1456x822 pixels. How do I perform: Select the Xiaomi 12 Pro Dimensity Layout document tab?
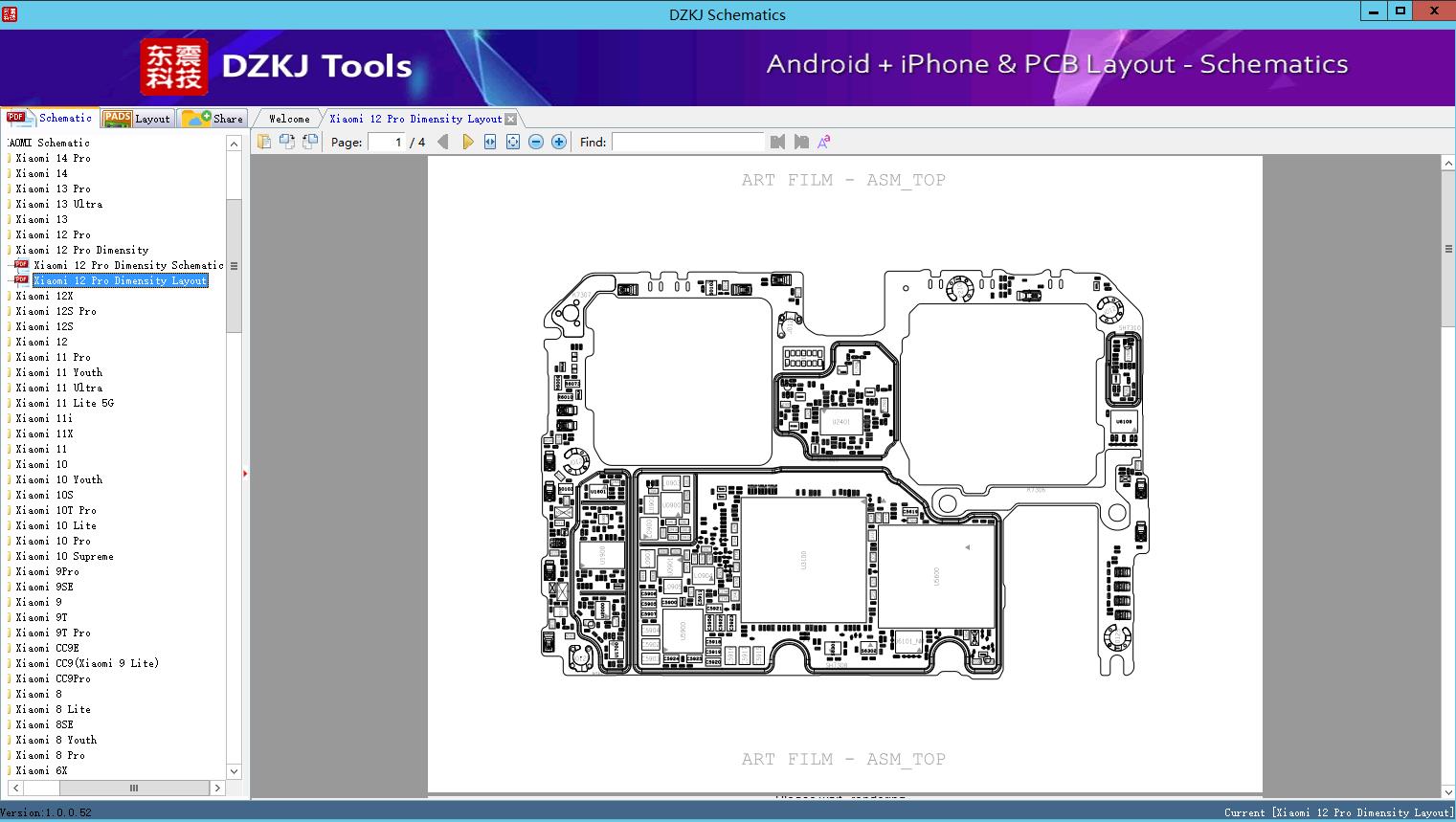click(415, 119)
